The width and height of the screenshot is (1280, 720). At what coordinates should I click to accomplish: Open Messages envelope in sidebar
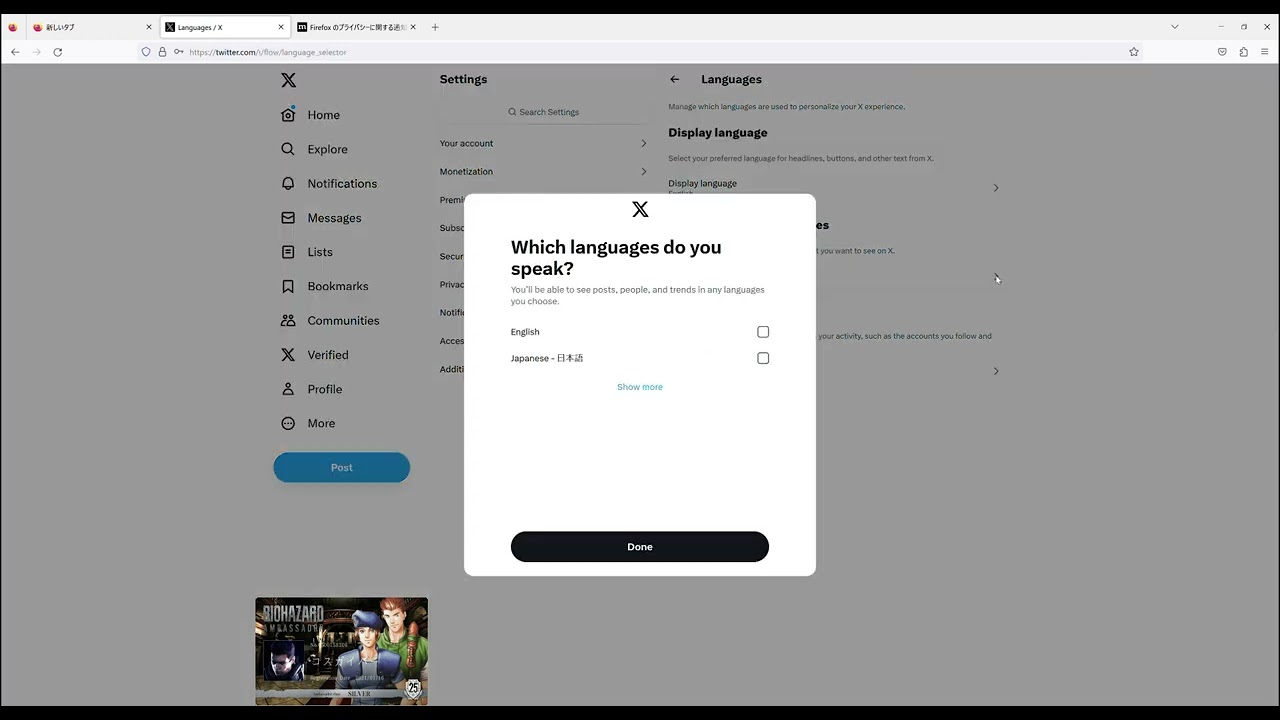(x=288, y=218)
